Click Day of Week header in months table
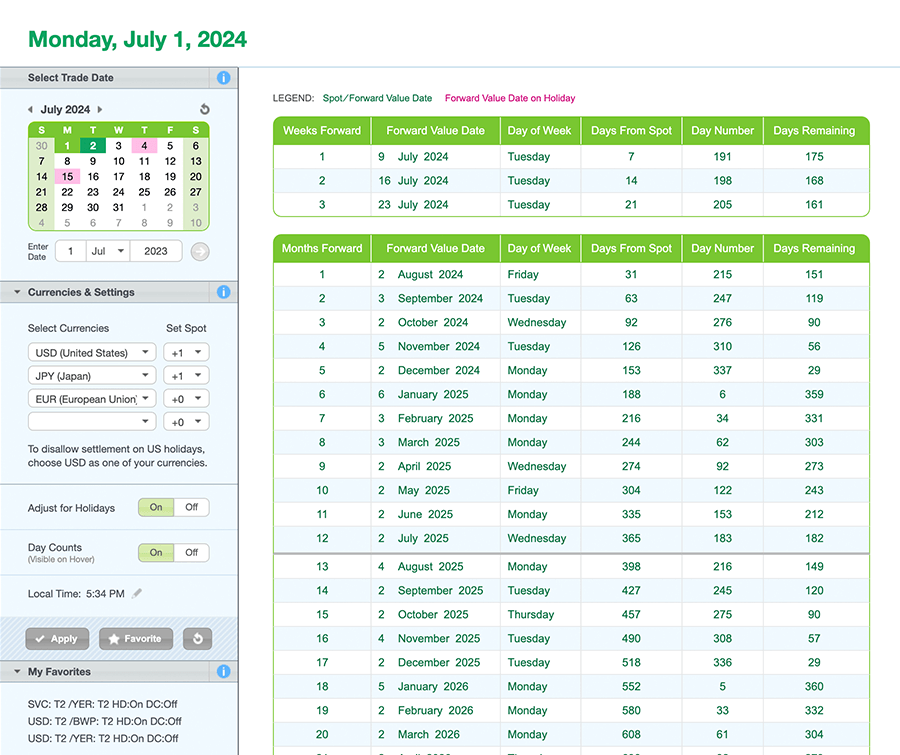This screenshot has width=900, height=755. pos(540,249)
